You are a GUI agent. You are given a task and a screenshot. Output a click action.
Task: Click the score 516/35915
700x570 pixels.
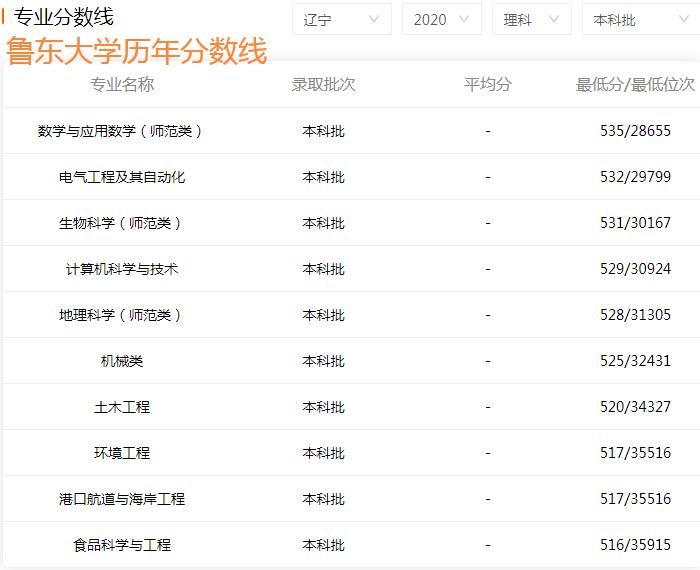click(635, 545)
